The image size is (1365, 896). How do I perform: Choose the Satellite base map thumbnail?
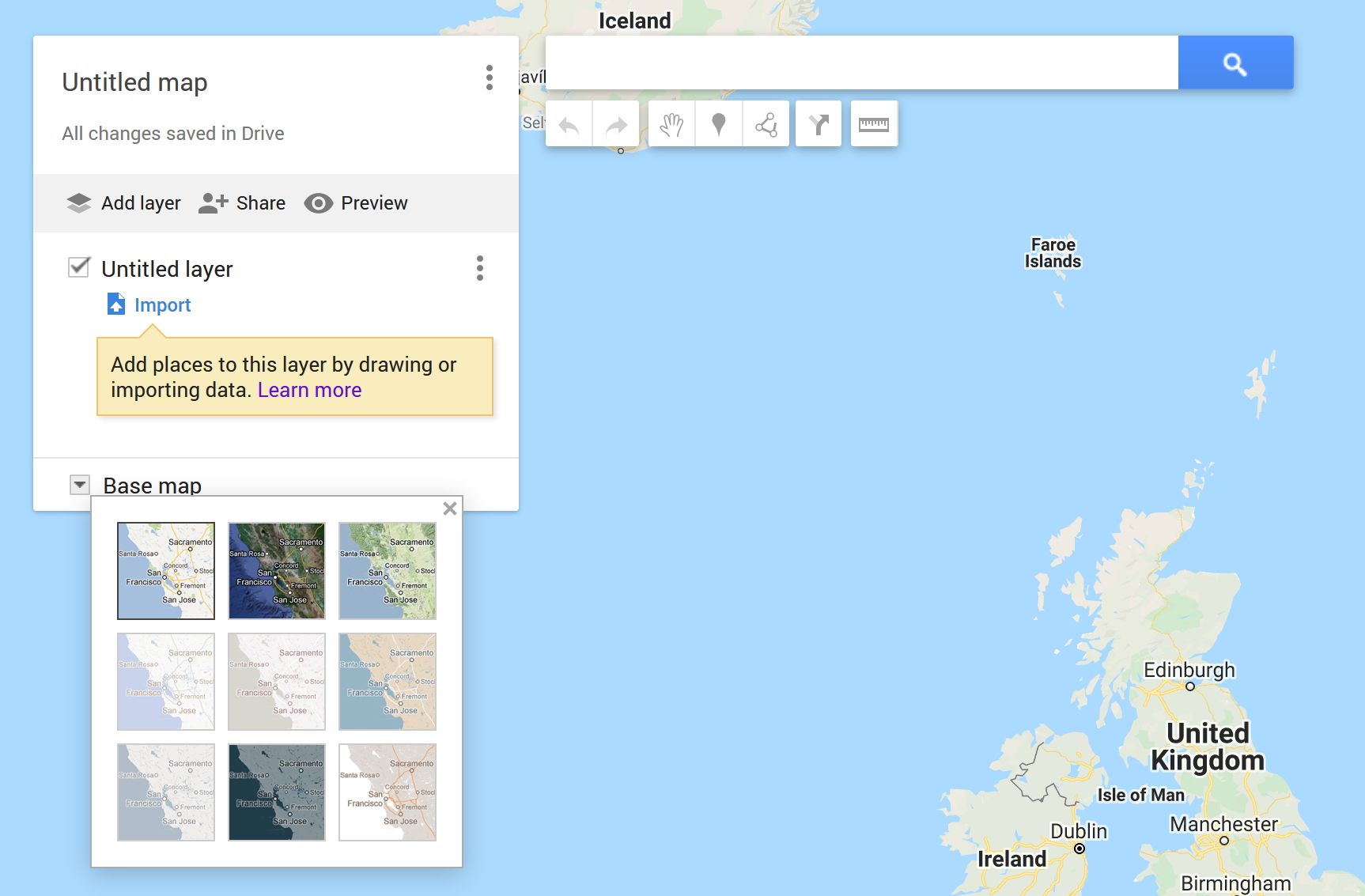pyautogui.click(x=277, y=571)
